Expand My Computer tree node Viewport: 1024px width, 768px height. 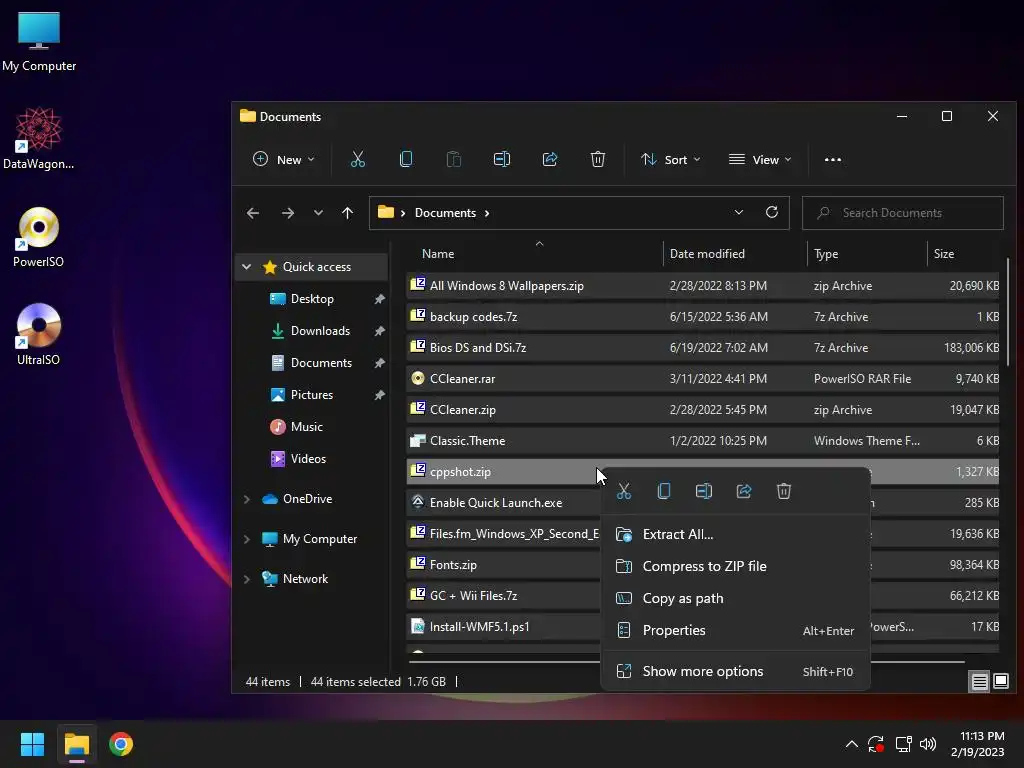click(247, 539)
